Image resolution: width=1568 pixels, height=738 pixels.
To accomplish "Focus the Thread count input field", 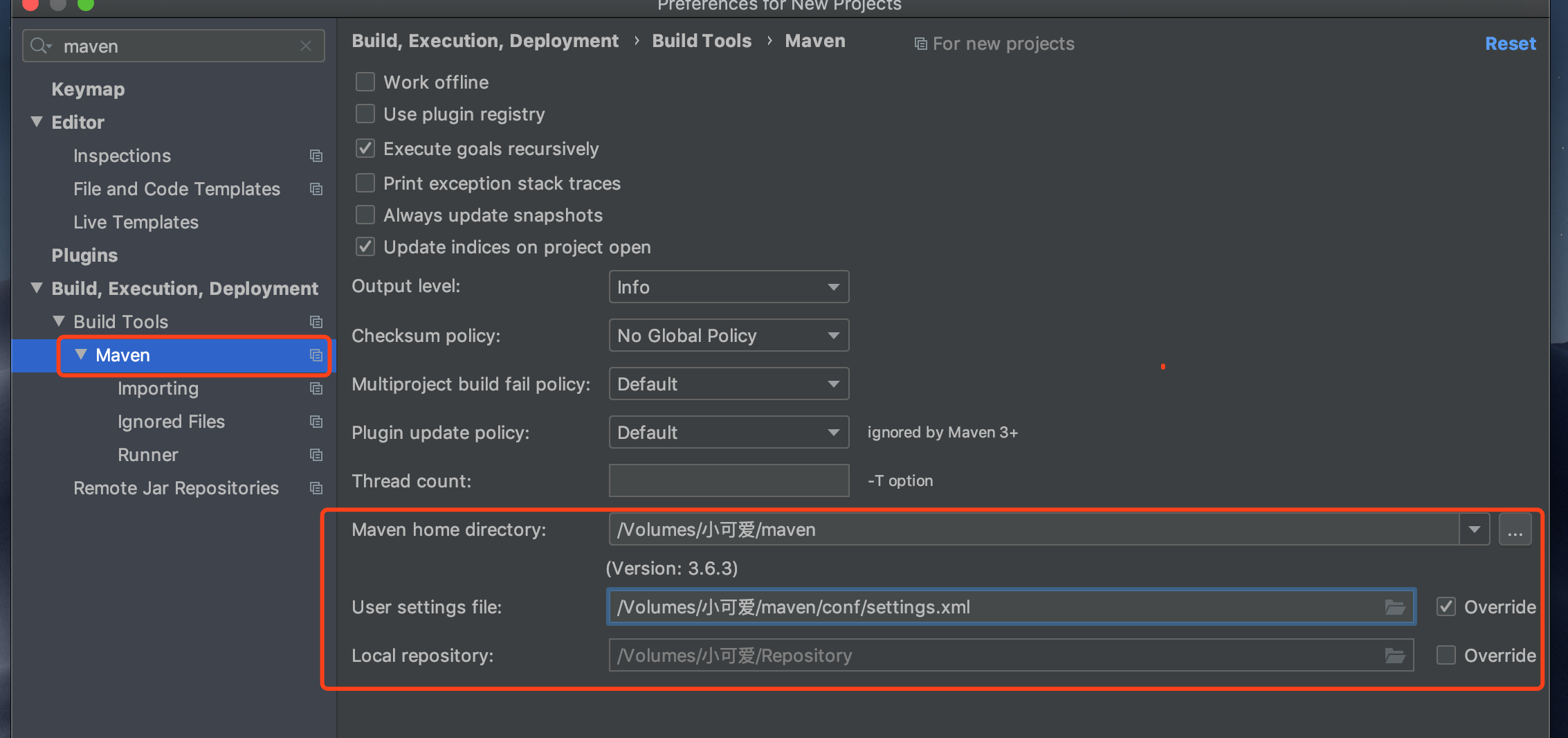I will 729,480.
